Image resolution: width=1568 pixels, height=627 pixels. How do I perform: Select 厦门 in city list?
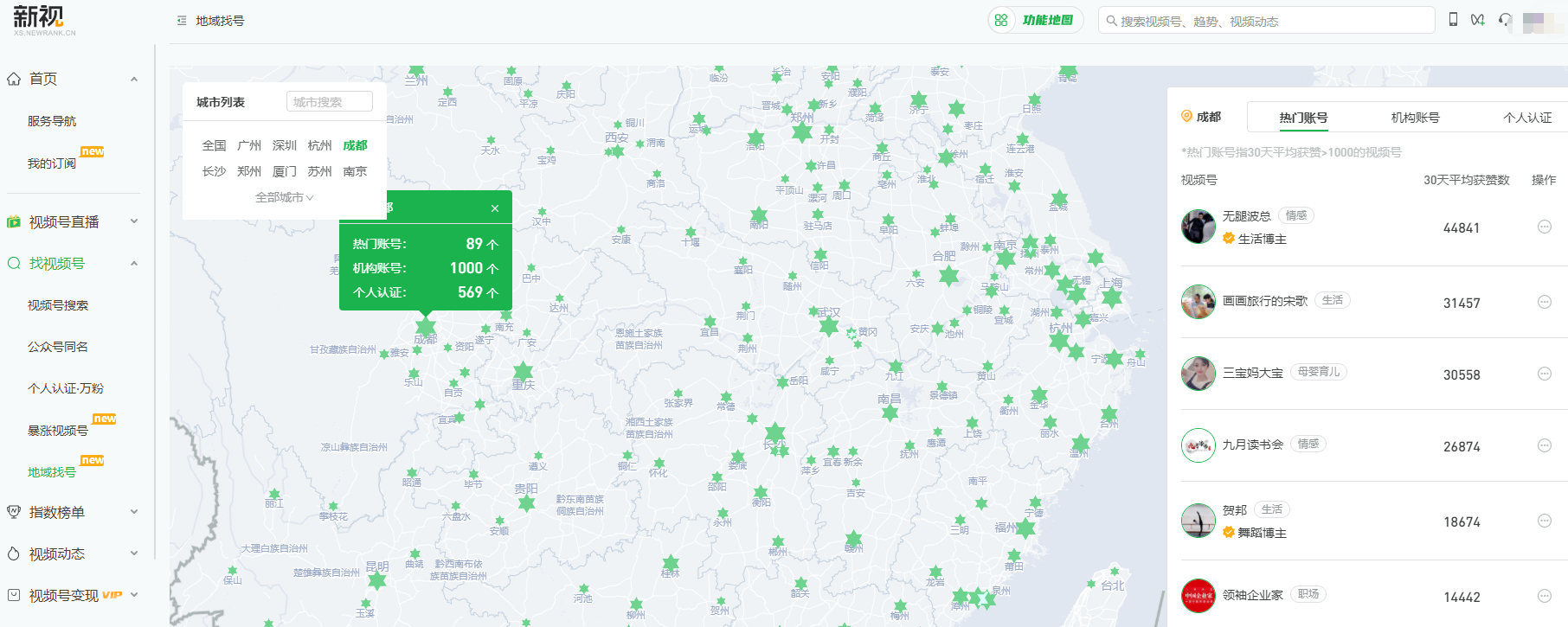tap(285, 171)
